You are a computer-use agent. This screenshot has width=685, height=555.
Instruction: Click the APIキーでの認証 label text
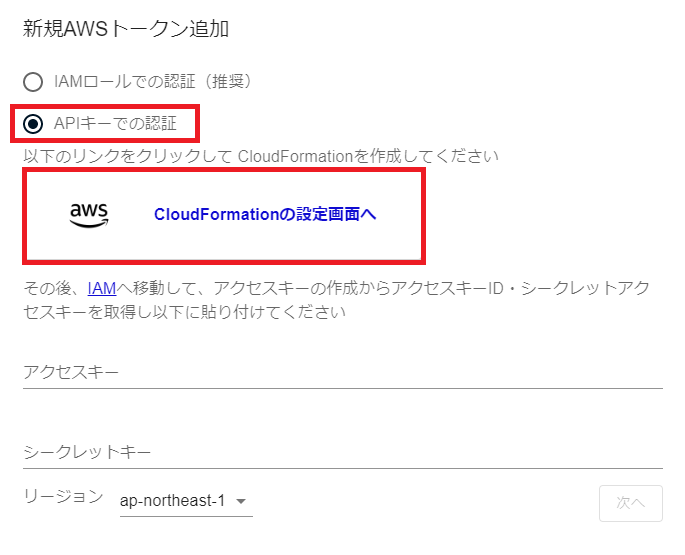(x=115, y=124)
